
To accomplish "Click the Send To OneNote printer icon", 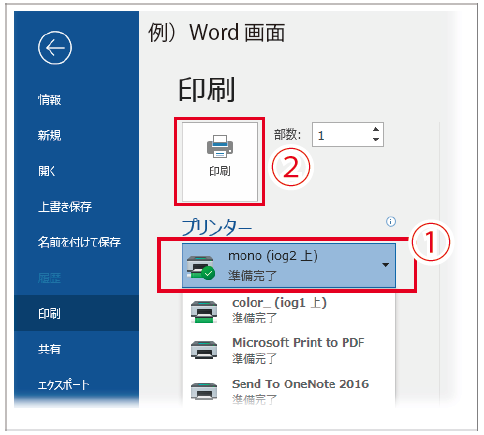I will 204,391.
